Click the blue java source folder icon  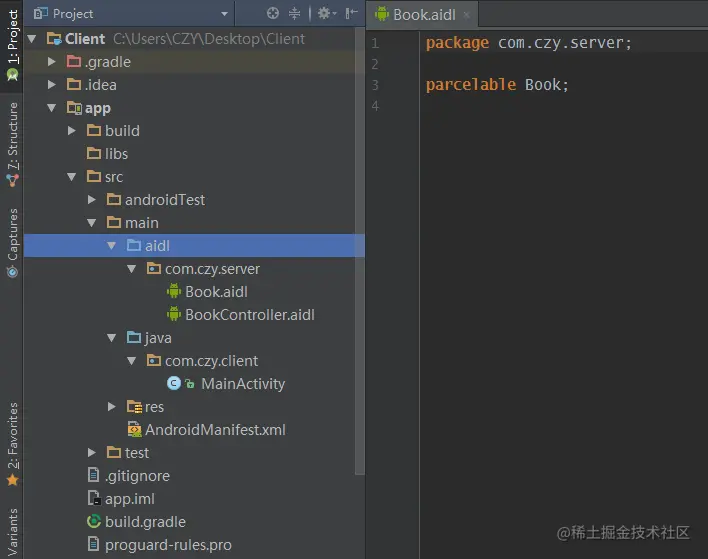pos(134,337)
